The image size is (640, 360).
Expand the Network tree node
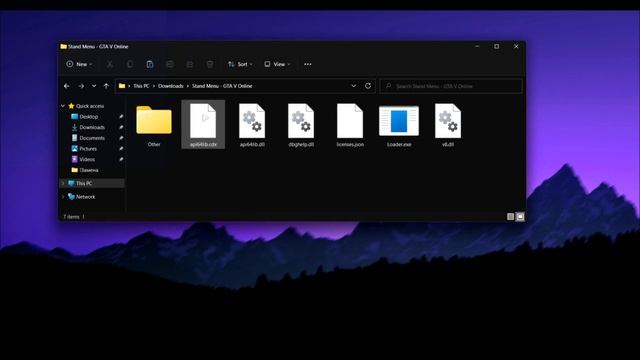[x=63, y=197]
